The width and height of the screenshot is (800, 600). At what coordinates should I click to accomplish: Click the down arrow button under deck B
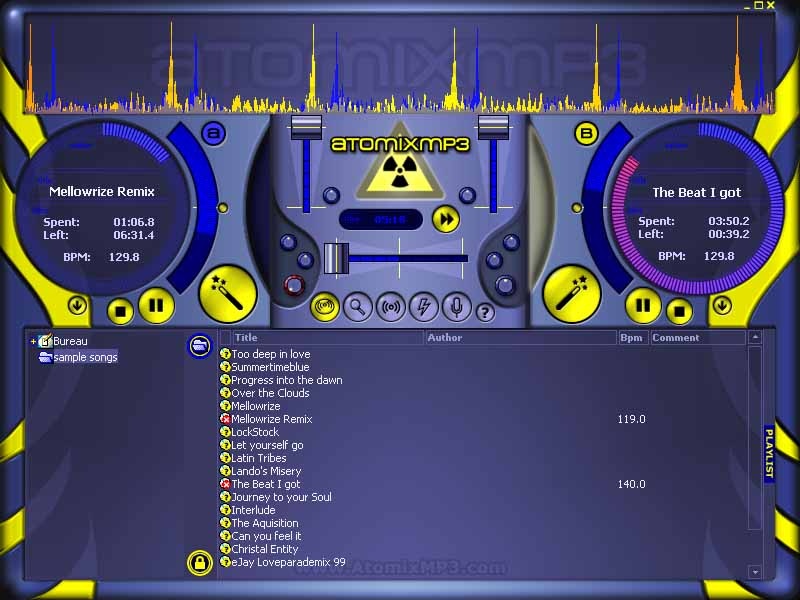tap(721, 305)
